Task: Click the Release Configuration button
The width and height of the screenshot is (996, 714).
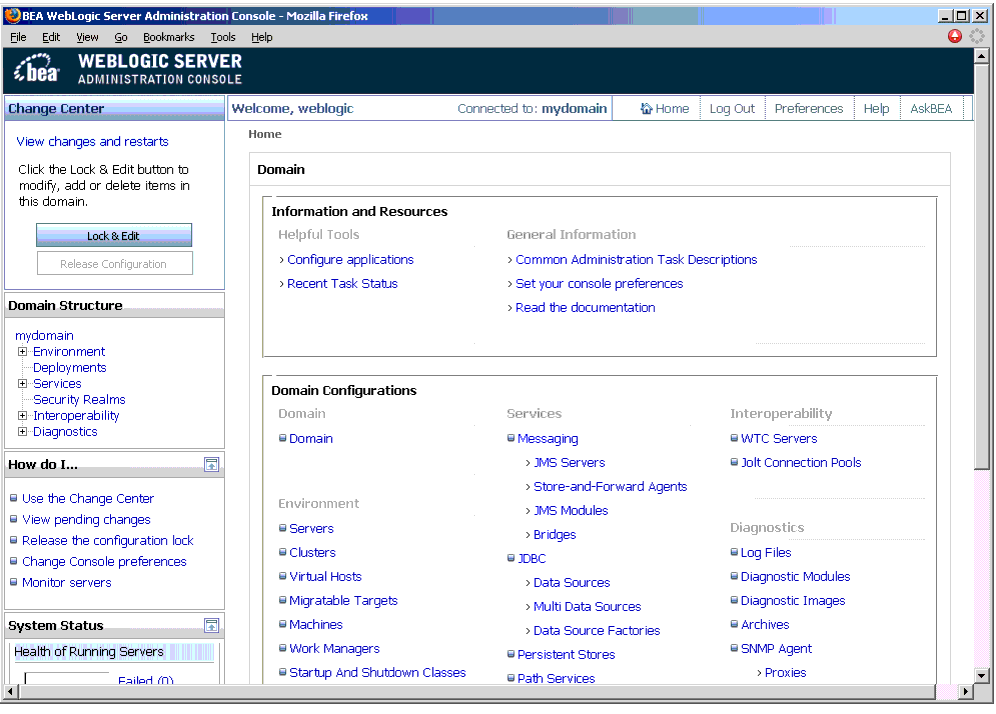Action: (x=114, y=264)
